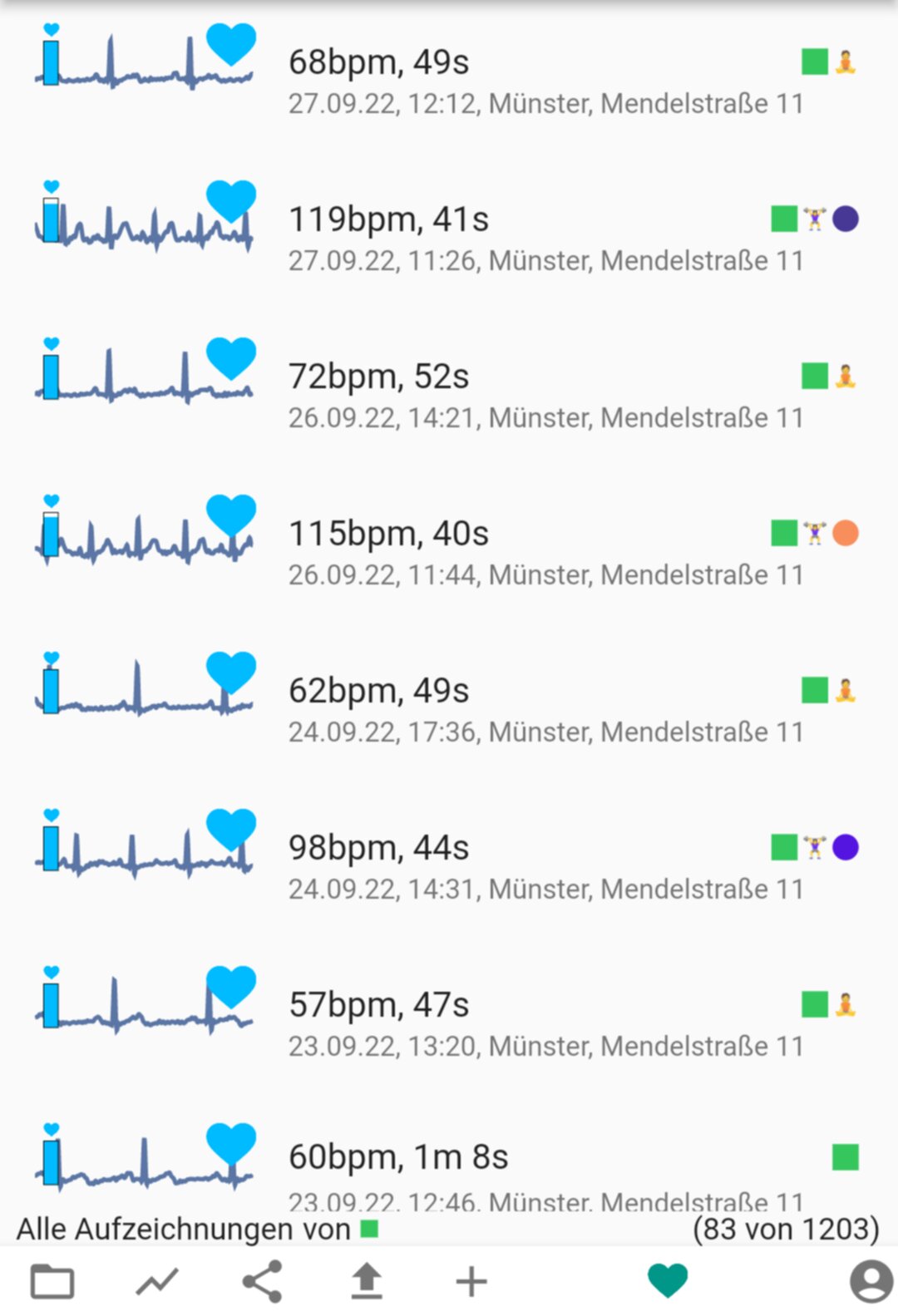Tap meditation icon on 68bpm entry
This screenshot has width=898, height=1316.
click(x=846, y=62)
